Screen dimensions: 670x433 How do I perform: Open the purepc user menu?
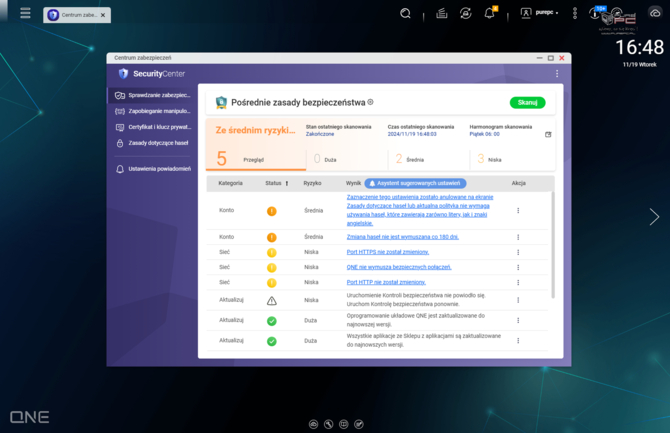pyautogui.click(x=539, y=13)
